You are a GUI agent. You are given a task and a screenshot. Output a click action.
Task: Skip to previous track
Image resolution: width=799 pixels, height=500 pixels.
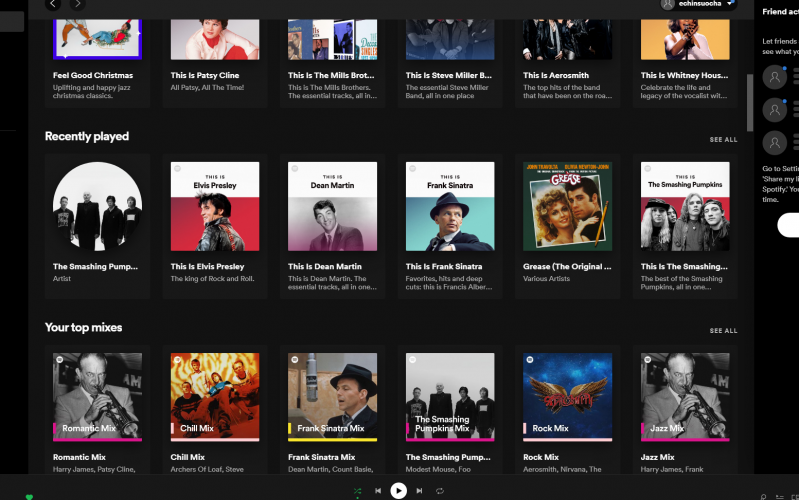378,491
